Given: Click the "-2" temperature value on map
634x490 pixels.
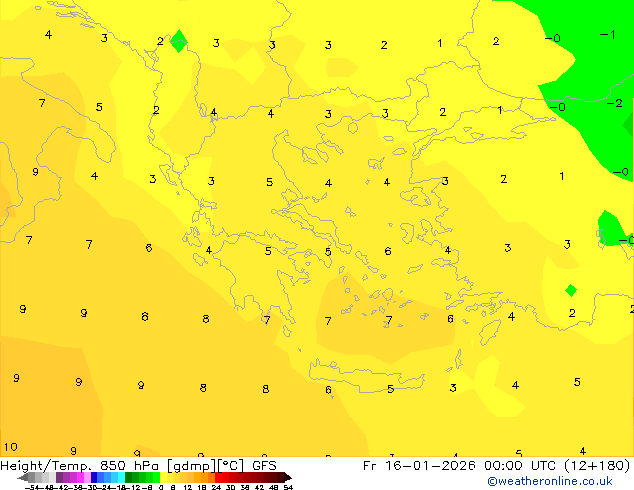Looking at the screenshot, I should (615, 103).
